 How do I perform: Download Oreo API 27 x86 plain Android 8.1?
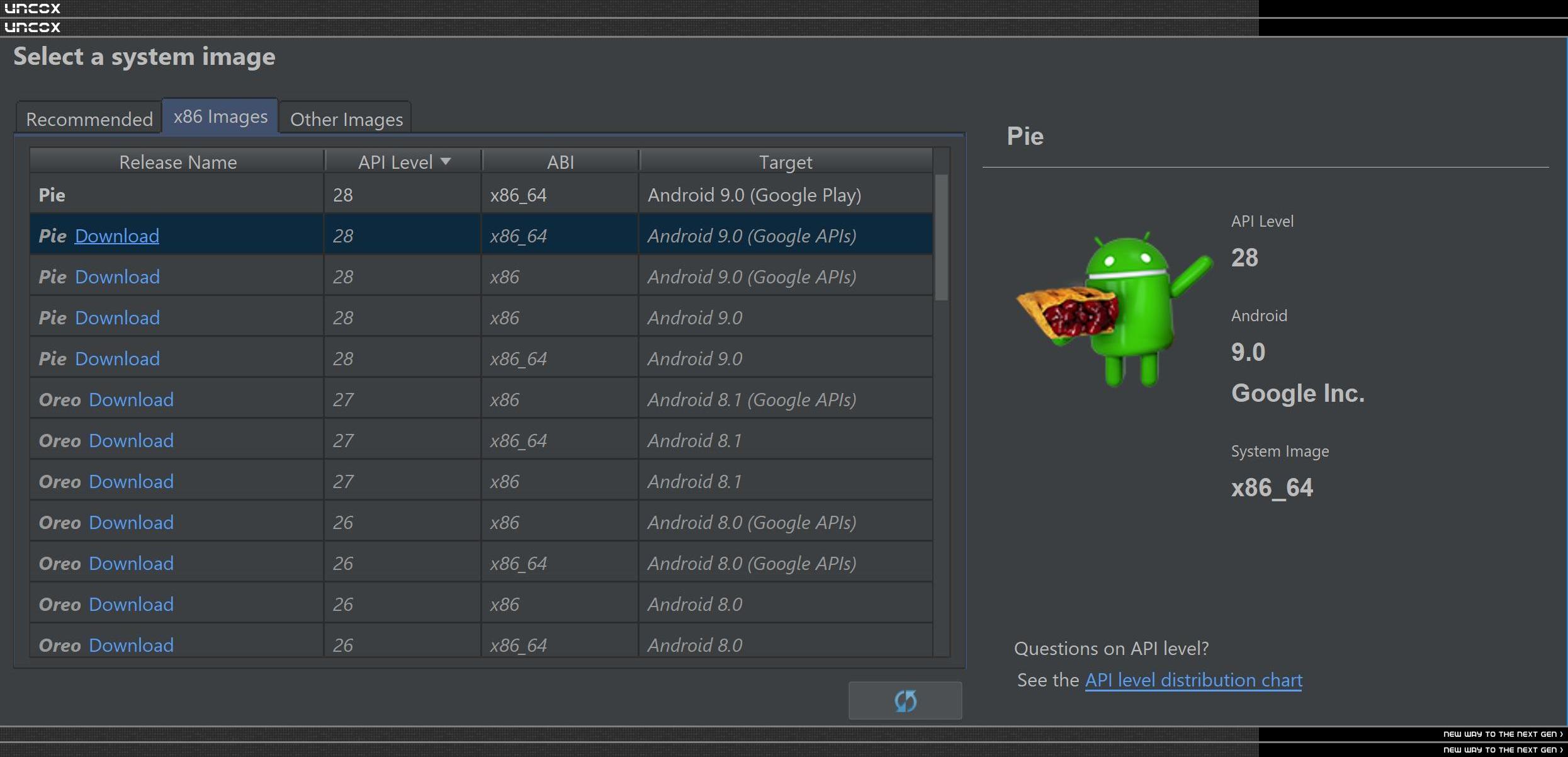click(131, 481)
